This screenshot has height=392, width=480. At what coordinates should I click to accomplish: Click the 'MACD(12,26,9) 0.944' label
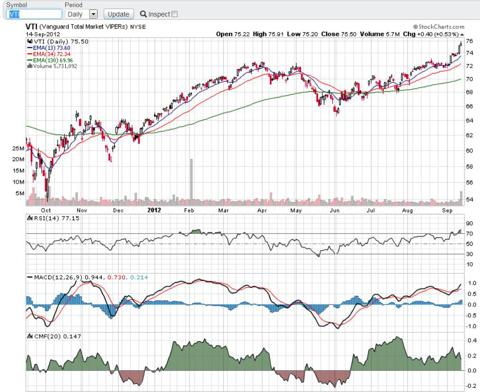coord(69,277)
